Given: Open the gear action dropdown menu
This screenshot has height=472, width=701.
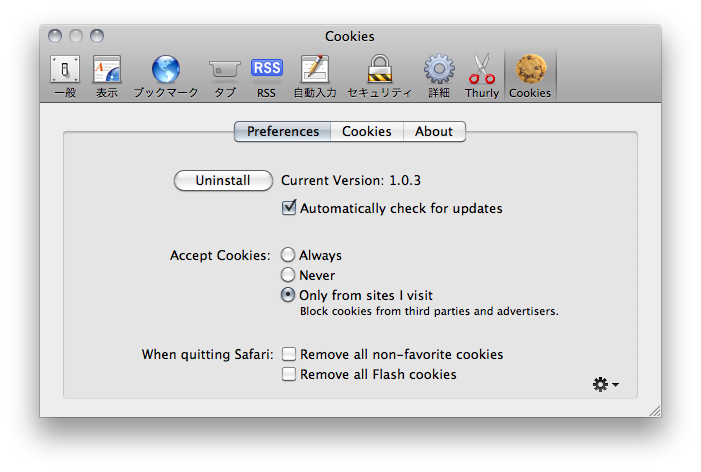Looking at the screenshot, I should tap(605, 384).
